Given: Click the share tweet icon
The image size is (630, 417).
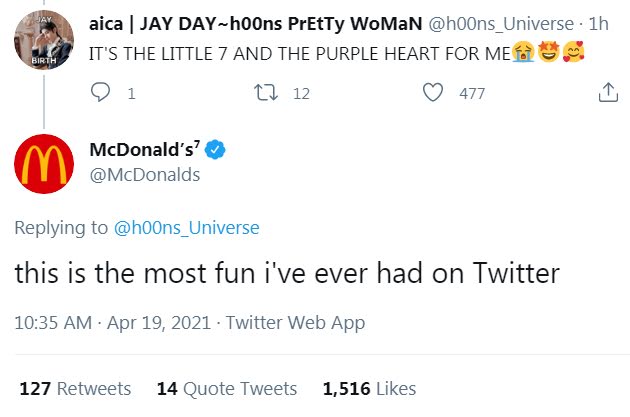Looking at the screenshot, I should click(606, 93).
